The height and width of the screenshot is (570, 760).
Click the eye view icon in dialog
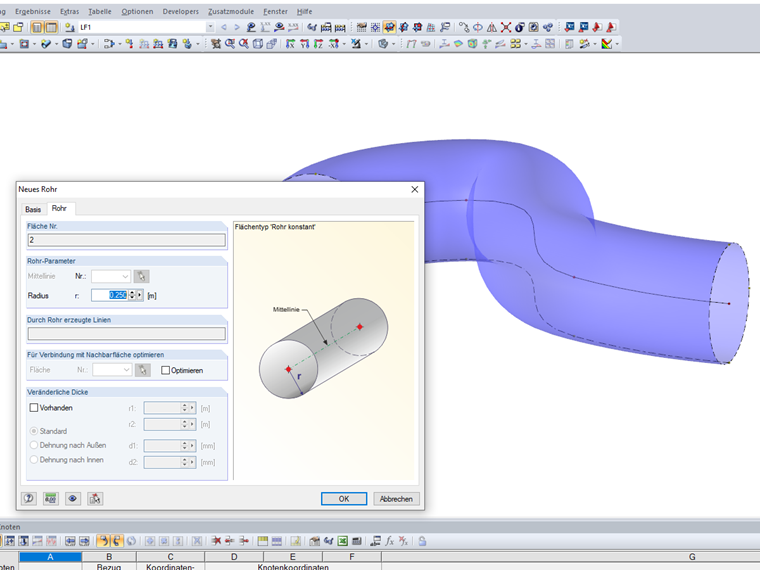[73, 498]
